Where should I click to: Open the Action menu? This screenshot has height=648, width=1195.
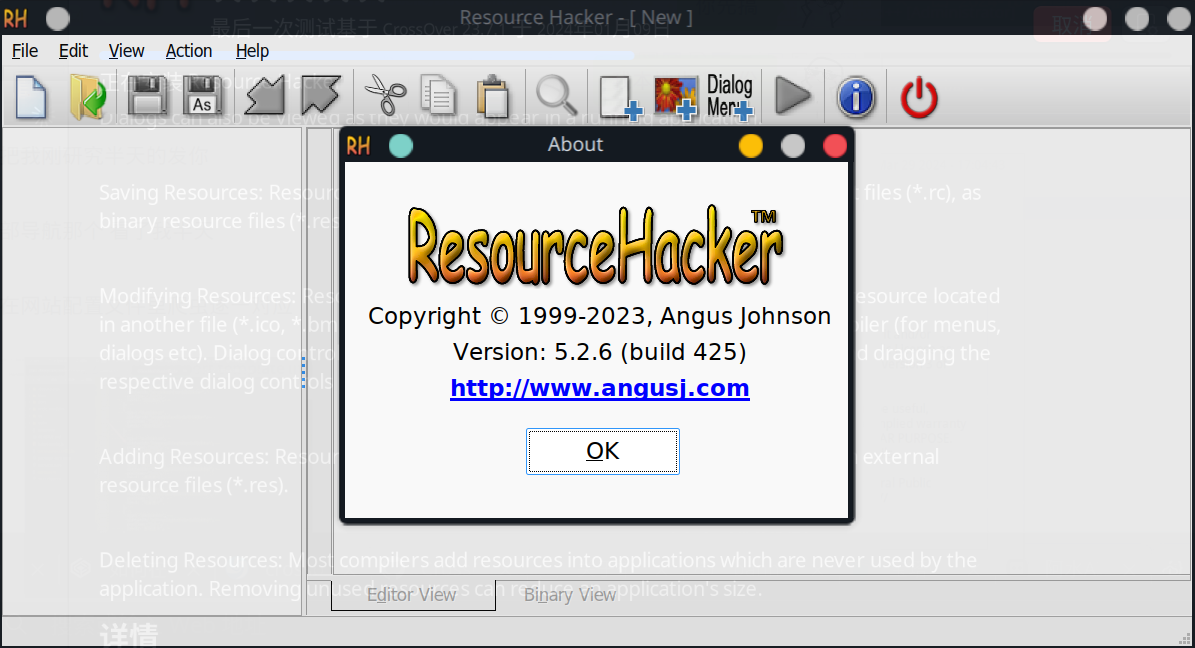189,51
